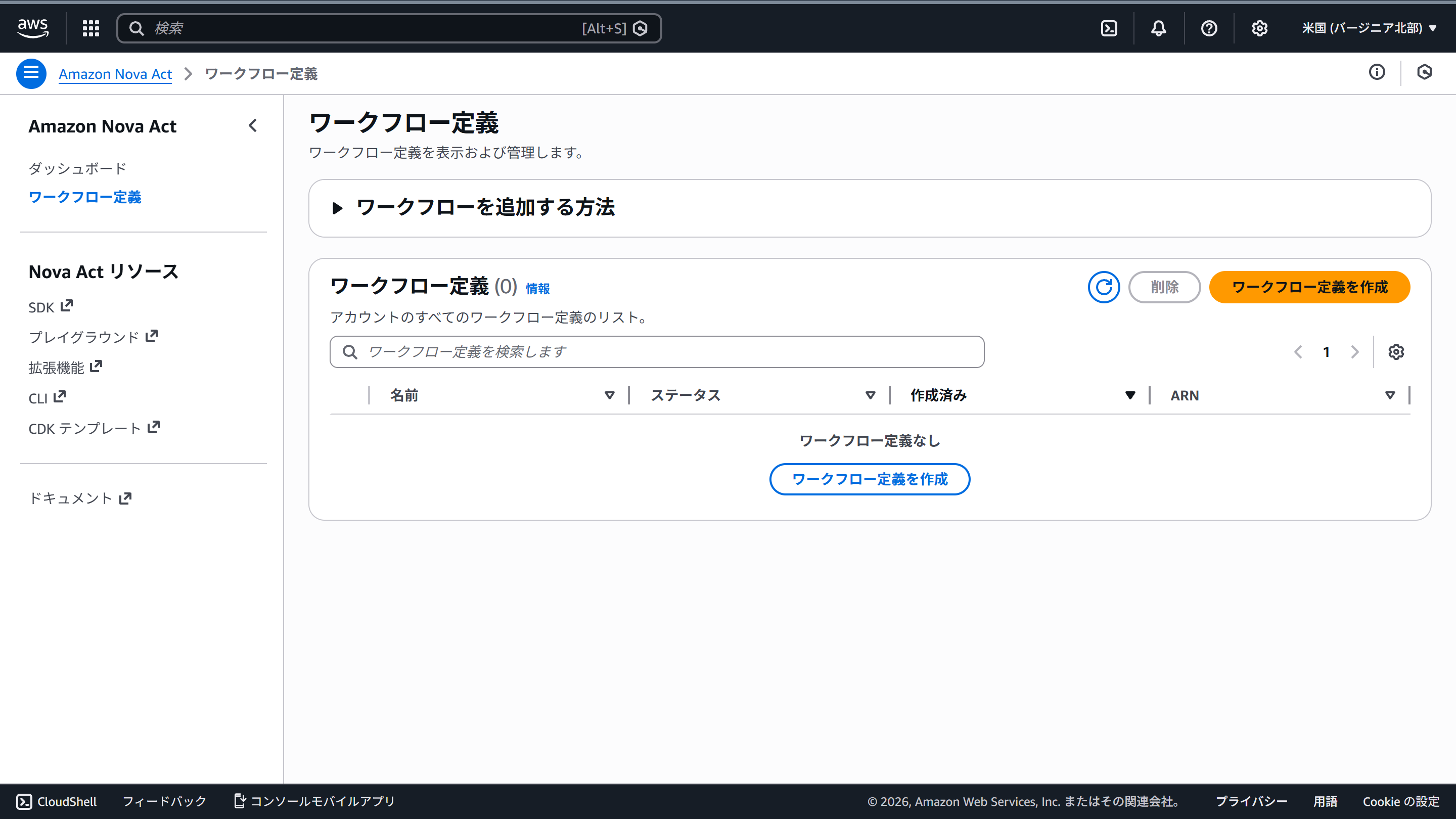Open the help question mark menu

coord(1209,28)
